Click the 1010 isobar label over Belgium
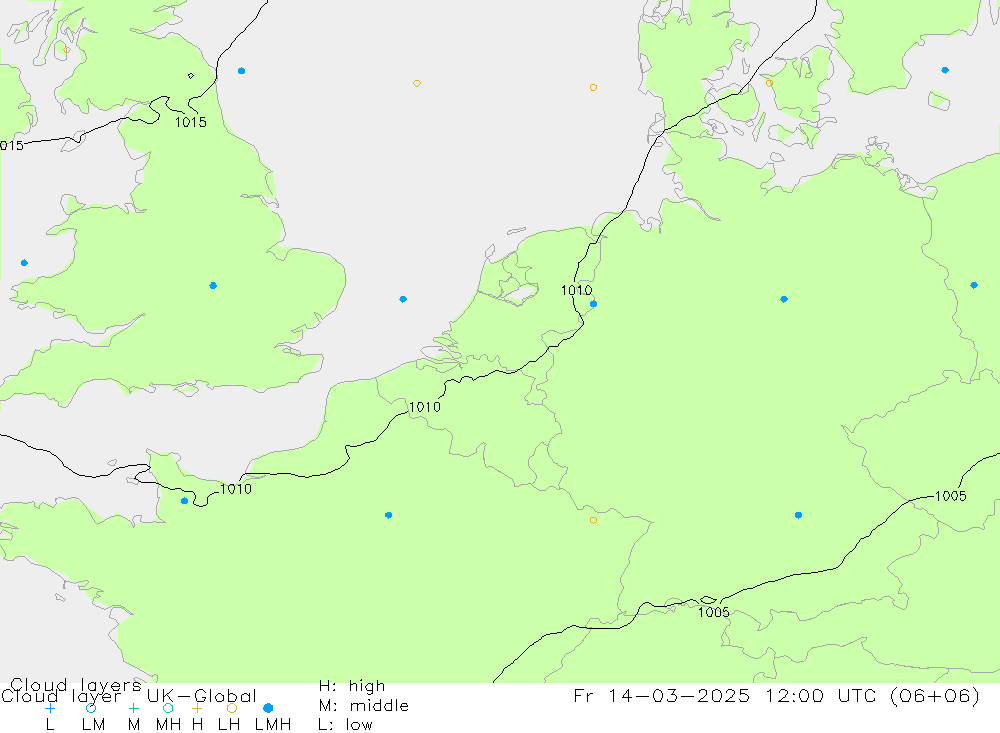1000x733 pixels. click(425, 407)
